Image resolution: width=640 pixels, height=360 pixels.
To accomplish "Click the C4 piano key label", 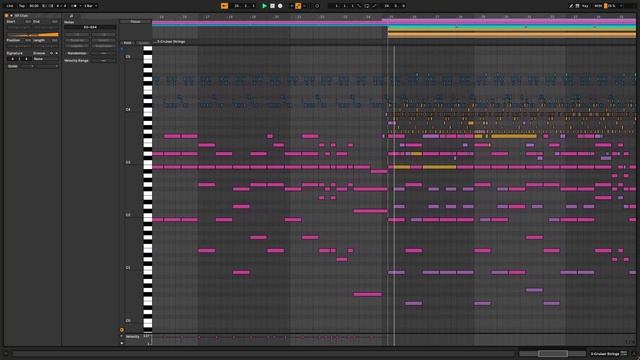I will [x=128, y=109].
